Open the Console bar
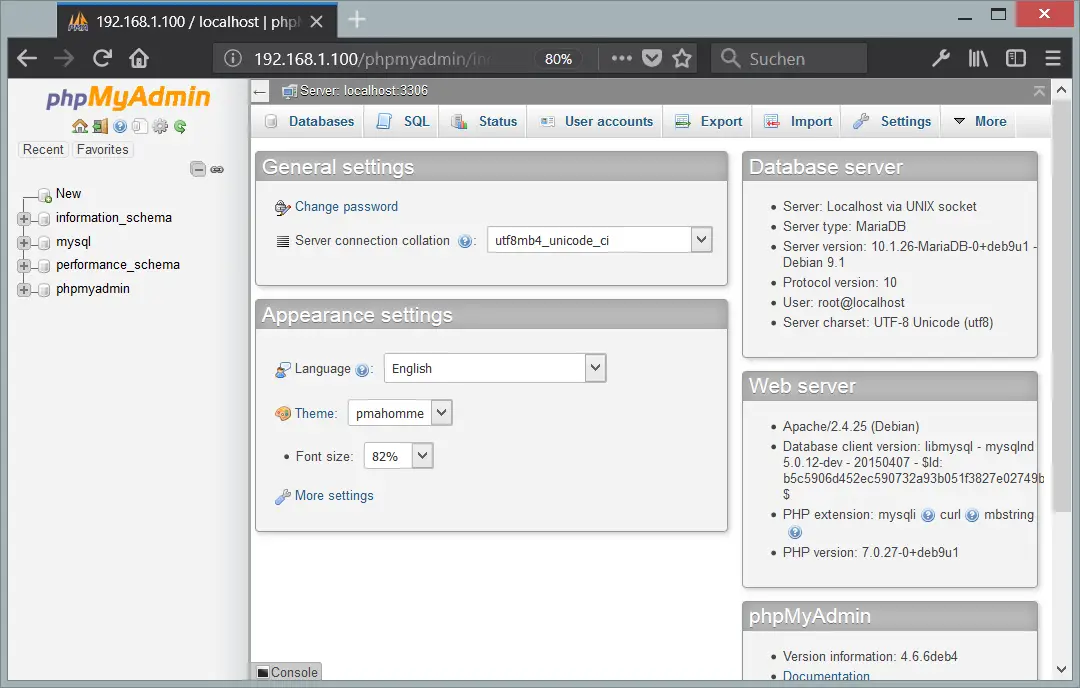 pos(287,672)
